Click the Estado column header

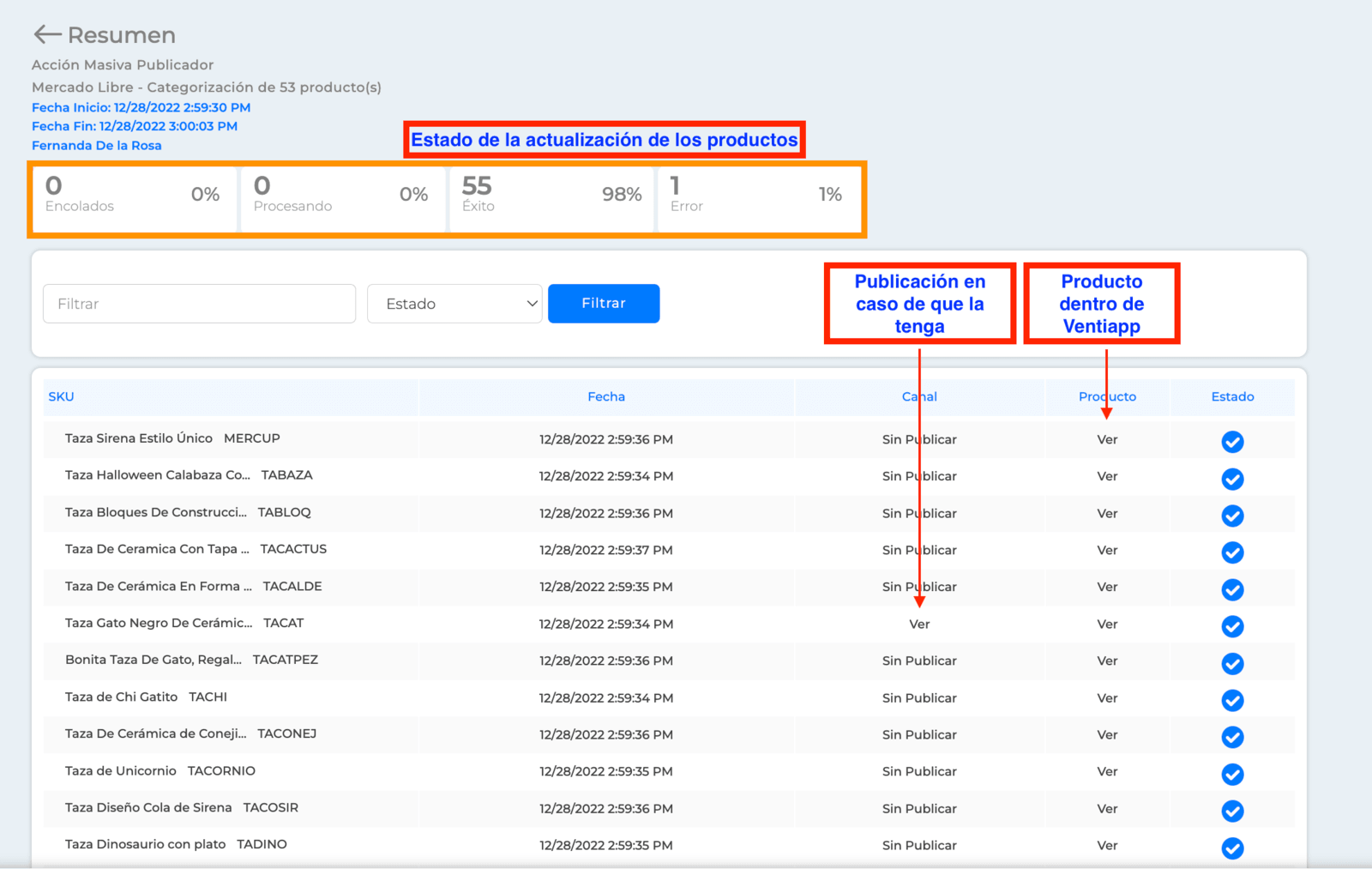pos(1232,396)
